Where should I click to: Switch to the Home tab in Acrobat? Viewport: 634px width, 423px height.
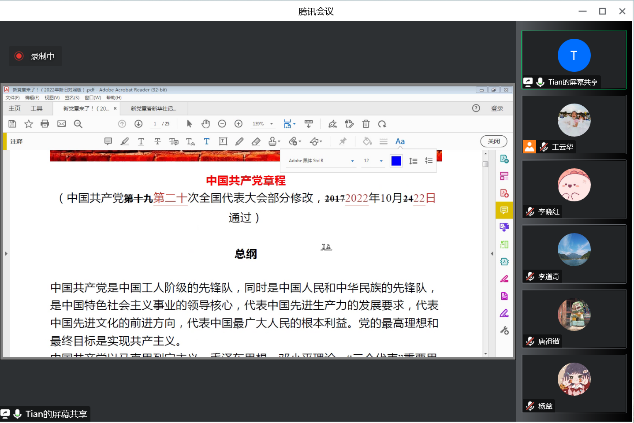click(14, 108)
